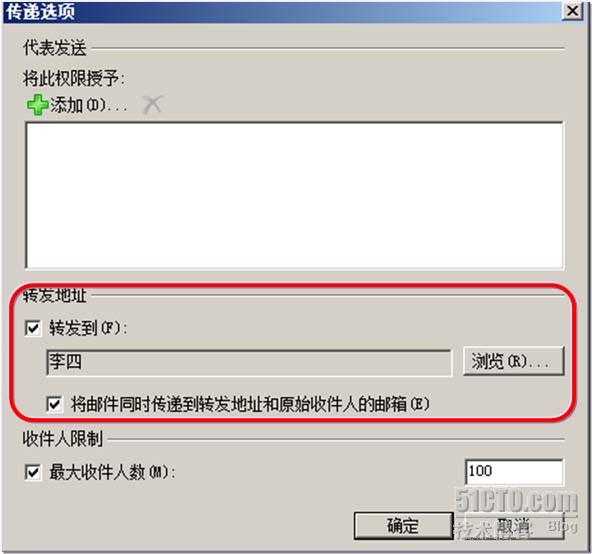This screenshot has height=554, width=592.
Task: Click the max recipients field showing 100
Action: pos(514,471)
